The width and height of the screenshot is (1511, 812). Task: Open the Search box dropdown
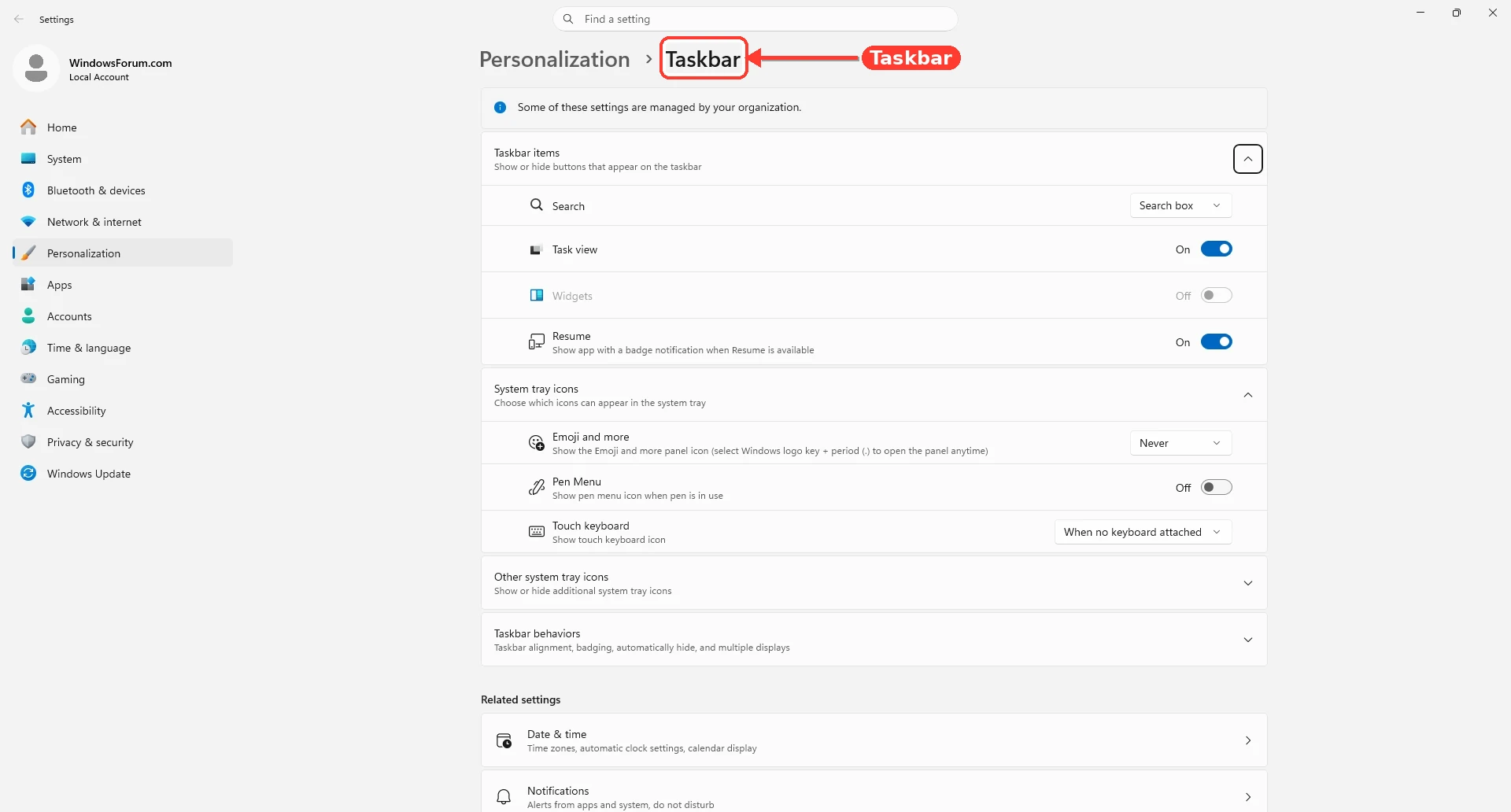coord(1180,205)
